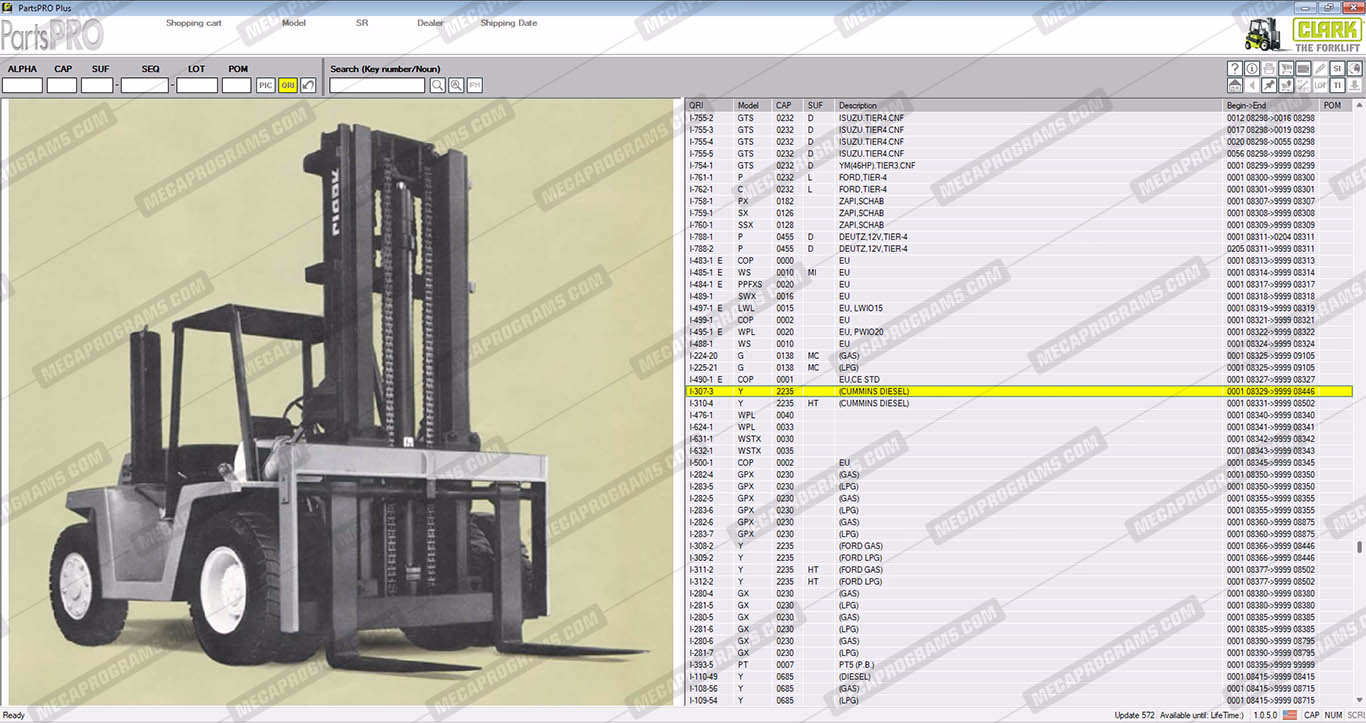Click the LOT toolbar icon
The width and height of the screenshot is (1366, 723).
tap(1320, 85)
